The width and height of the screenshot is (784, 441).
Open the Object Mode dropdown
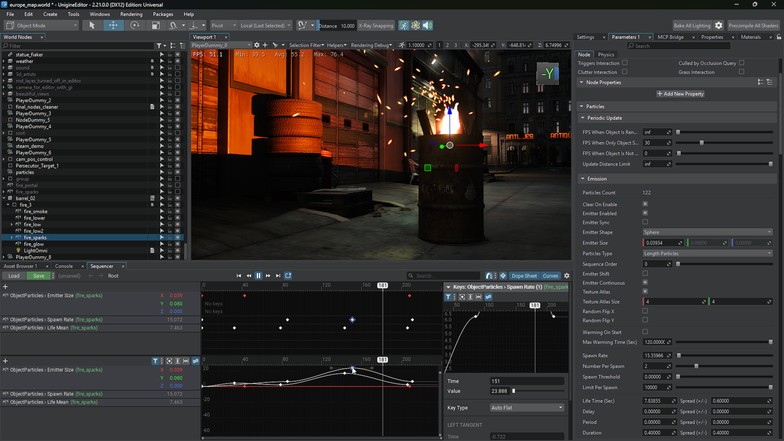tap(42, 26)
